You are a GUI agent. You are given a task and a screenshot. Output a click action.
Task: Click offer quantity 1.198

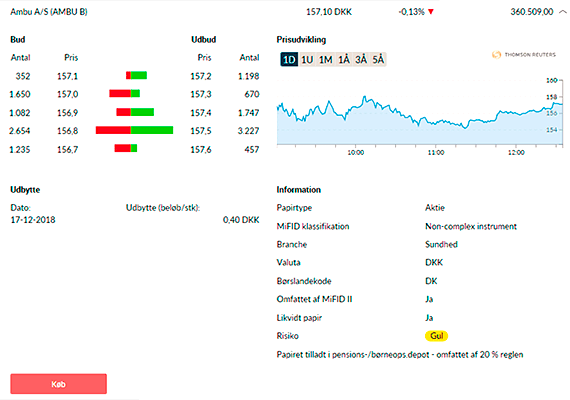(249, 76)
